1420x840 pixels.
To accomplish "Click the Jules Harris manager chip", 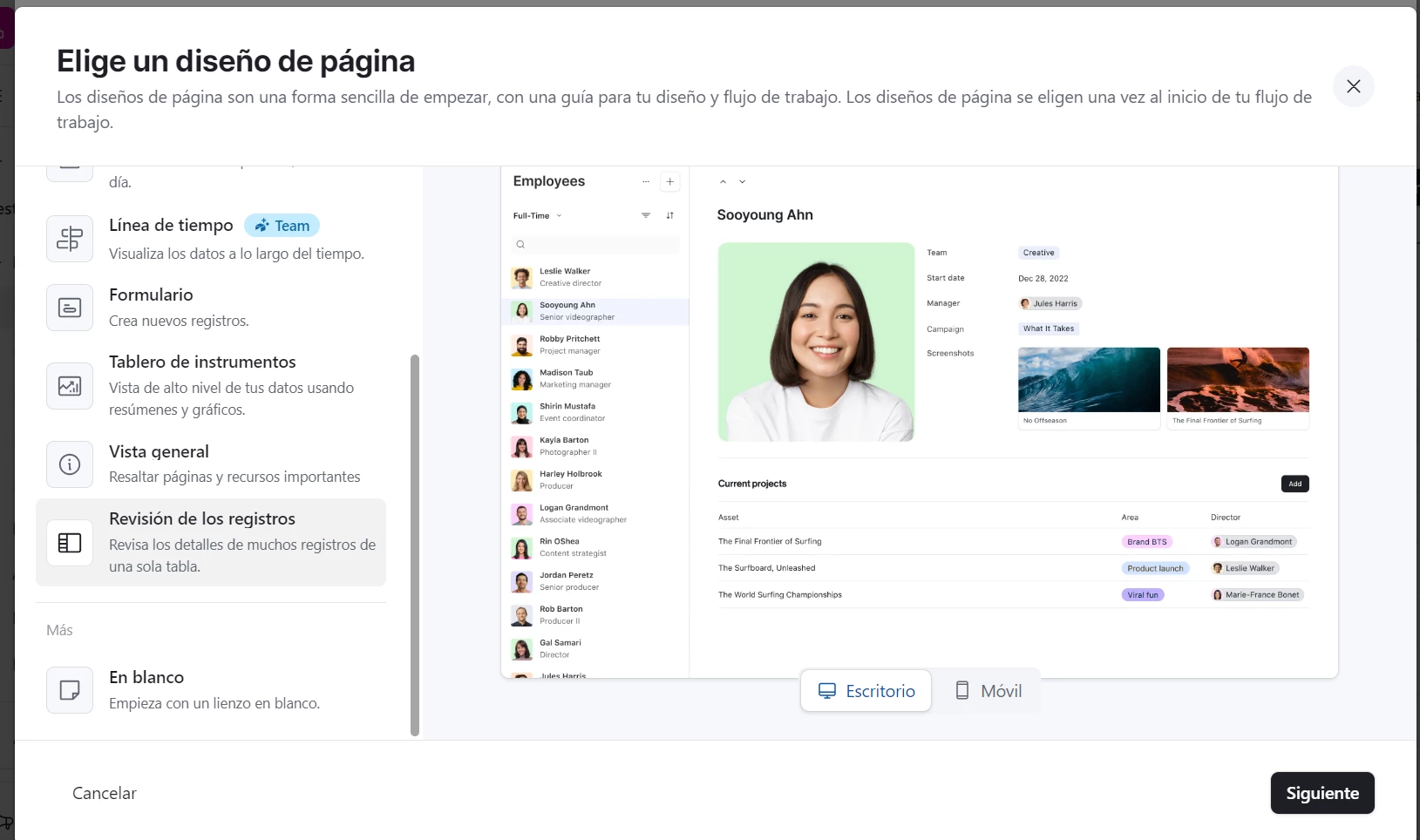I will (1050, 303).
